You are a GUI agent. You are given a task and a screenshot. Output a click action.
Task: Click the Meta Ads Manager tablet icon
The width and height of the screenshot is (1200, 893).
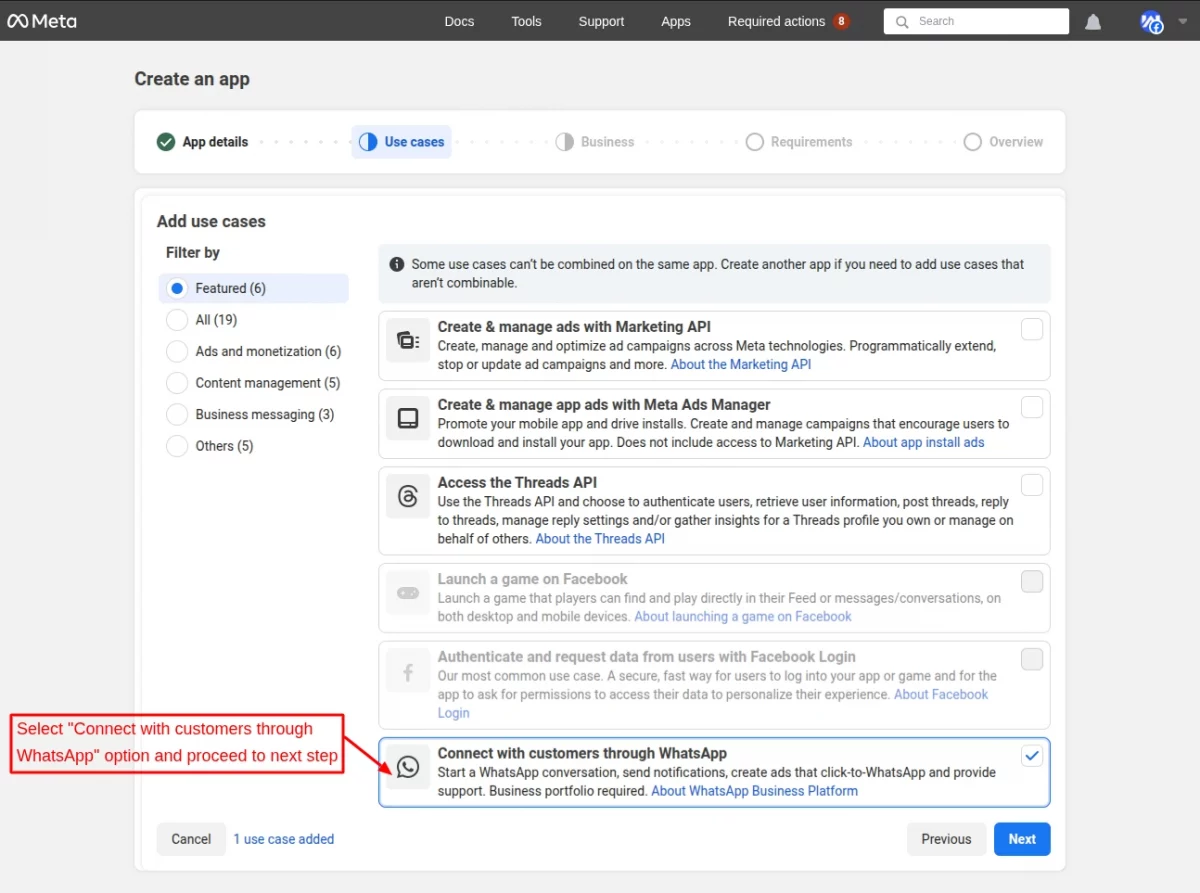point(408,419)
